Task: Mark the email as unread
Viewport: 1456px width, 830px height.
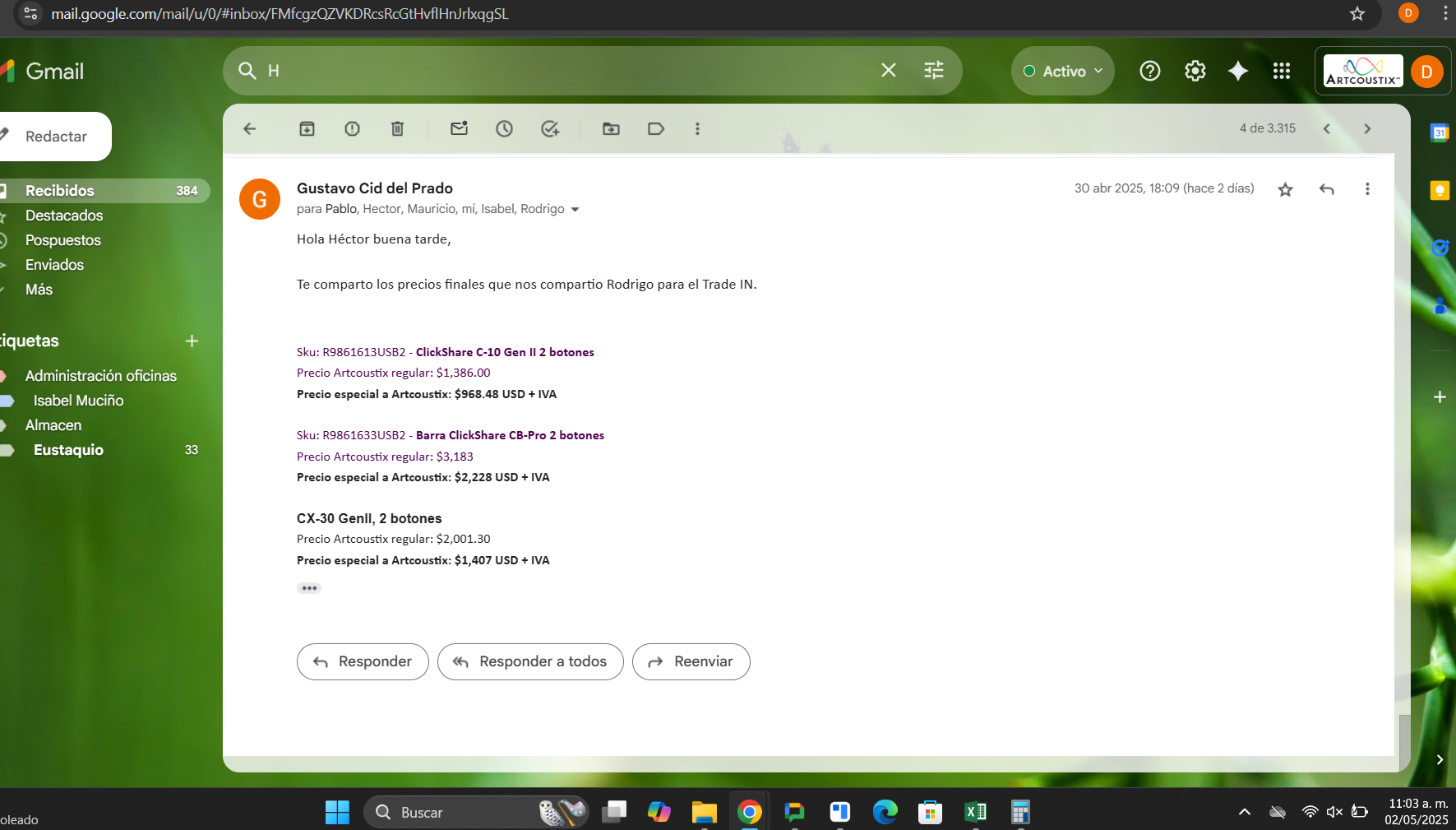Action: [459, 128]
